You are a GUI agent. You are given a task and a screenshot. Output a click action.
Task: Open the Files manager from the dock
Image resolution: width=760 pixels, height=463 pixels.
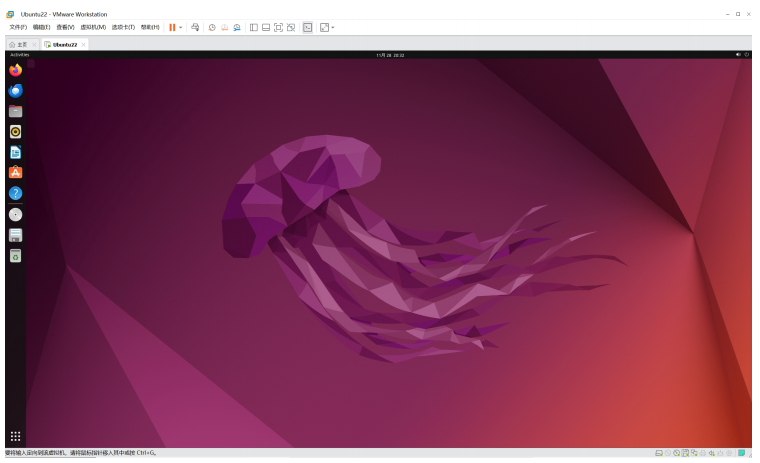coord(16,112)
